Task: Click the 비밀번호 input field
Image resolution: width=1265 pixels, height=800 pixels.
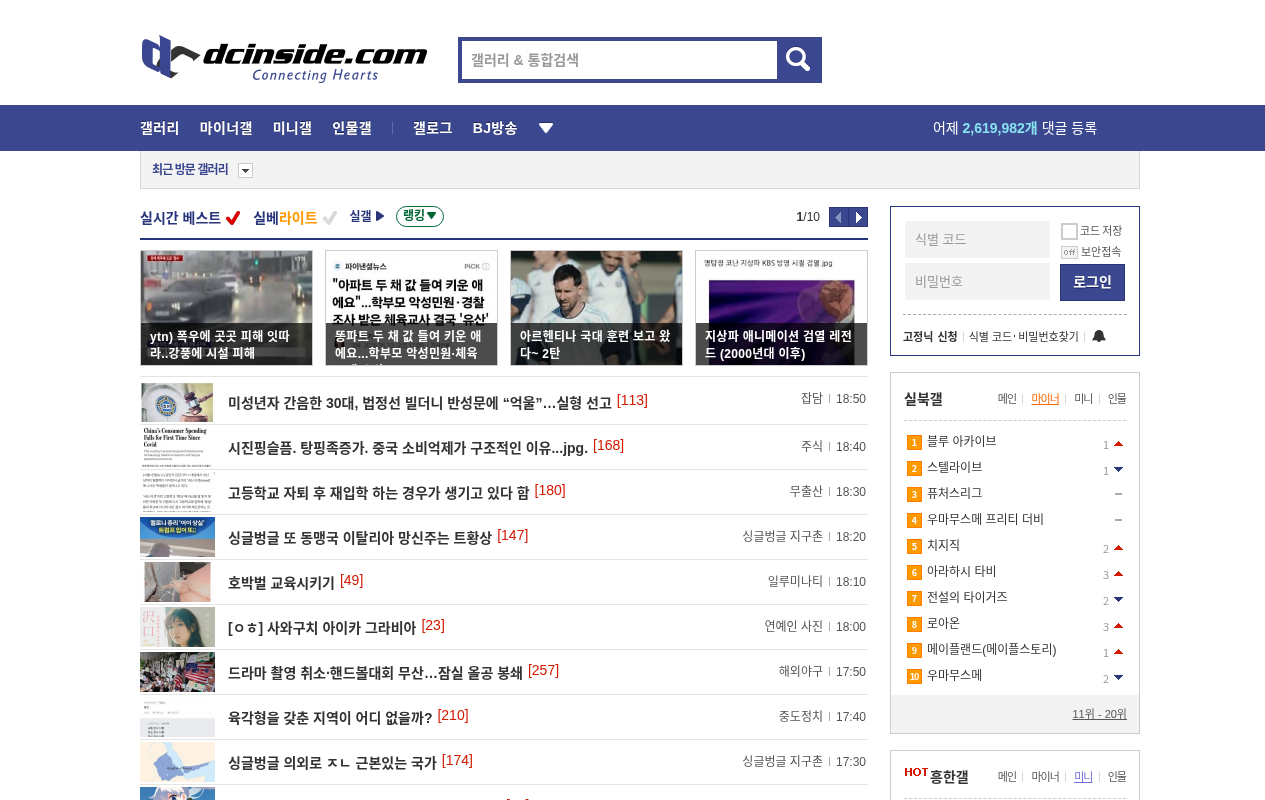Action: (x=977, y=281)
